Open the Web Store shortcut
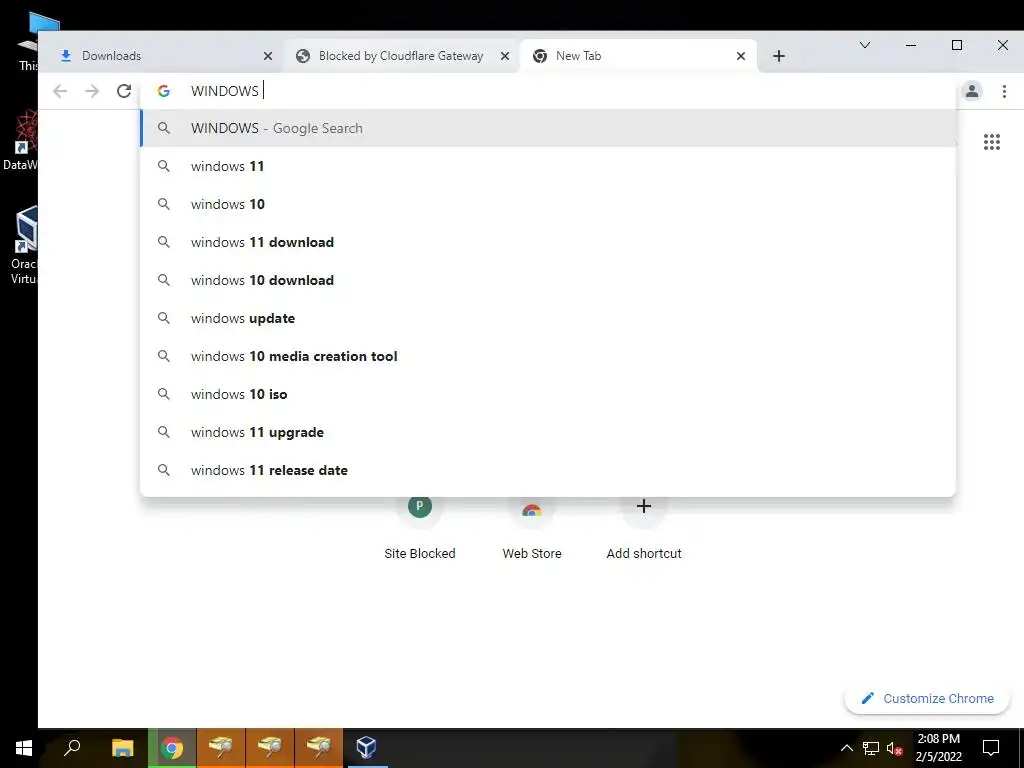Screen dimensions: 1024x768 click(x=532, y=528)
